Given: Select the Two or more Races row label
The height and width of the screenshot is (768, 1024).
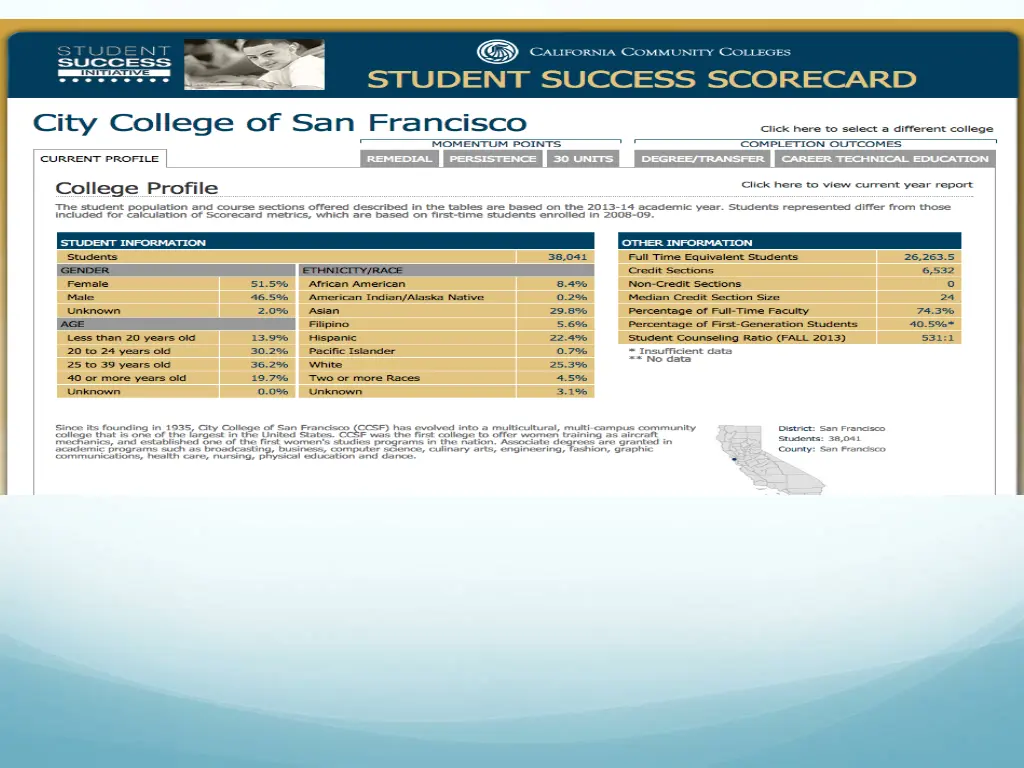Looking at the screenshot, I should coord(364,377).
